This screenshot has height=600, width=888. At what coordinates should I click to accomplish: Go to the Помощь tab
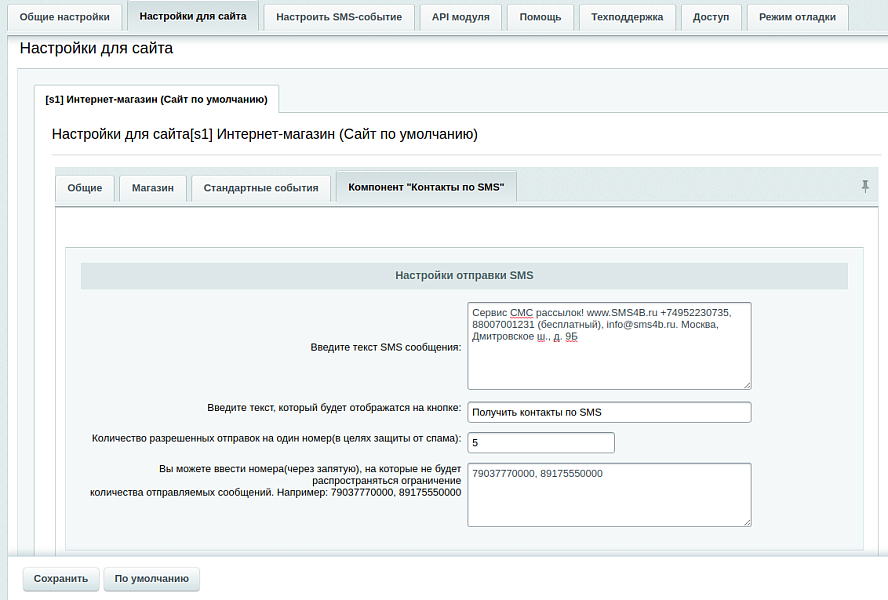tap(541, 17)
